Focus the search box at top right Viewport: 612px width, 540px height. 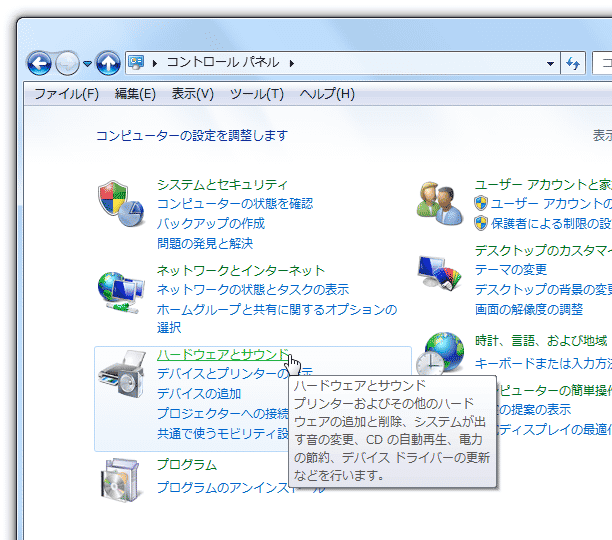coord(602,63)
